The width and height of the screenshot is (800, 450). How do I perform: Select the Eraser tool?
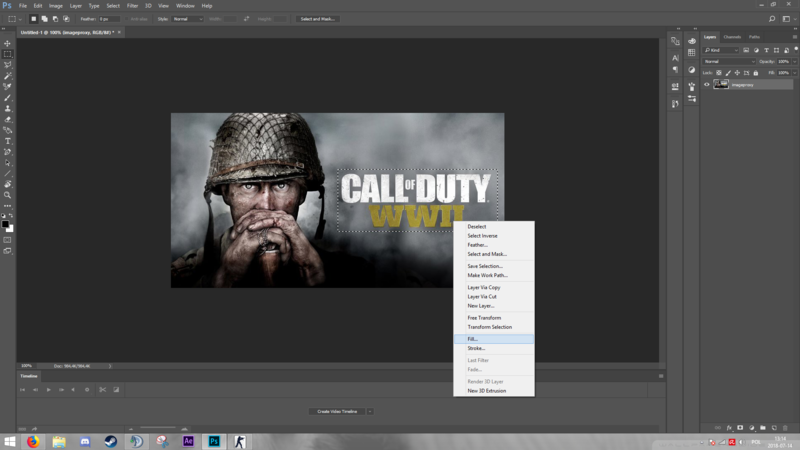point(8,119)
